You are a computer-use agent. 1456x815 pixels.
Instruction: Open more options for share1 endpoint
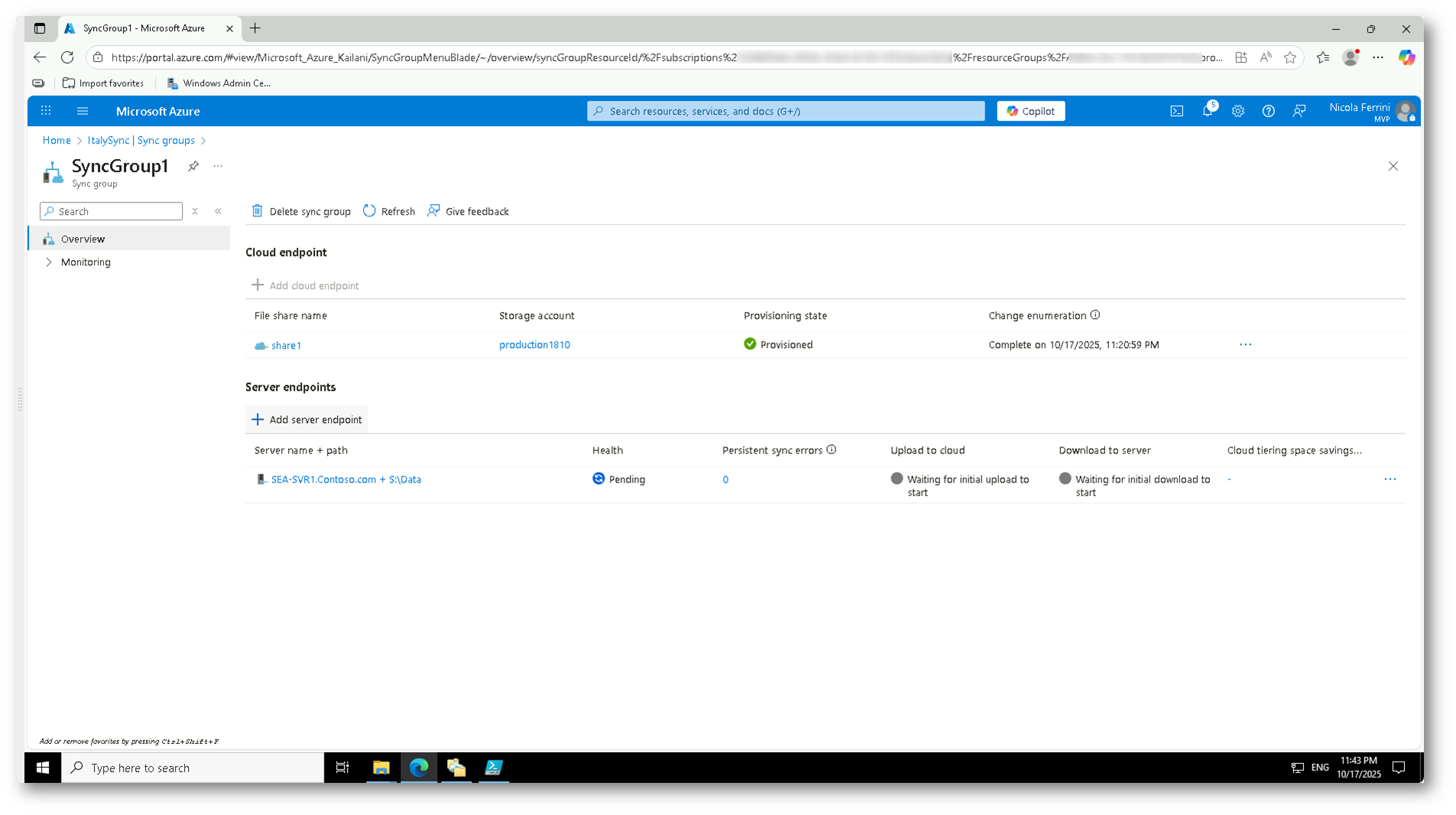[1245, 345]
